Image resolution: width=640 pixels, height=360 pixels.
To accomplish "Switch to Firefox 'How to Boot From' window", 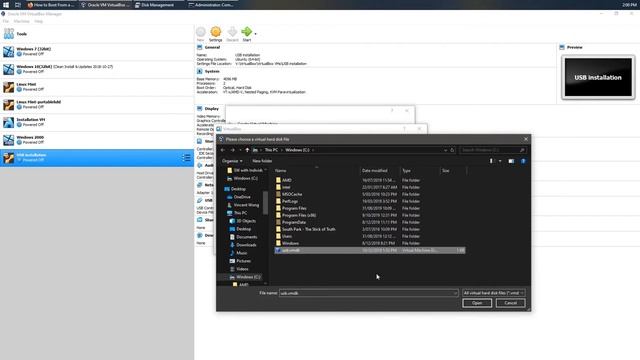I will click(51, 5).
